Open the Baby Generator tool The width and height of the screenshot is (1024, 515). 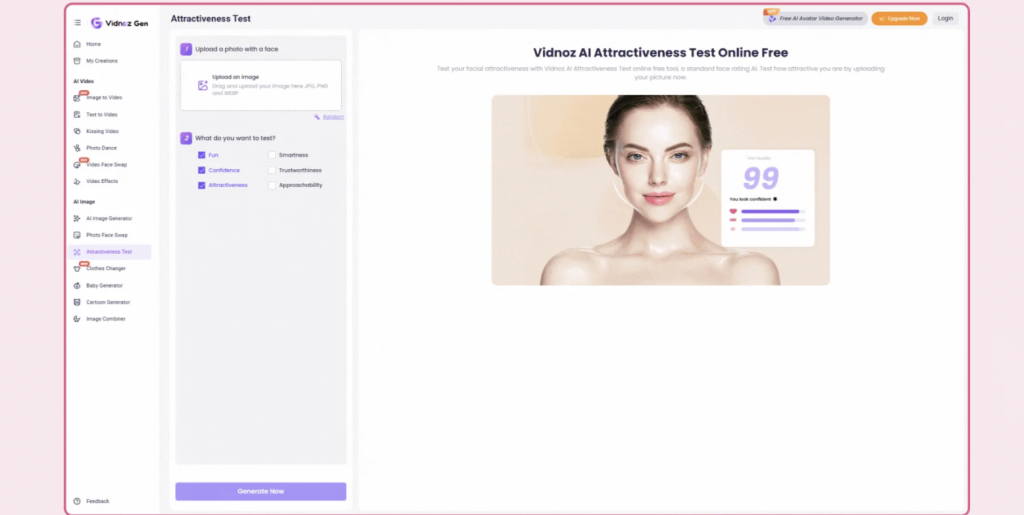point(103,285)
